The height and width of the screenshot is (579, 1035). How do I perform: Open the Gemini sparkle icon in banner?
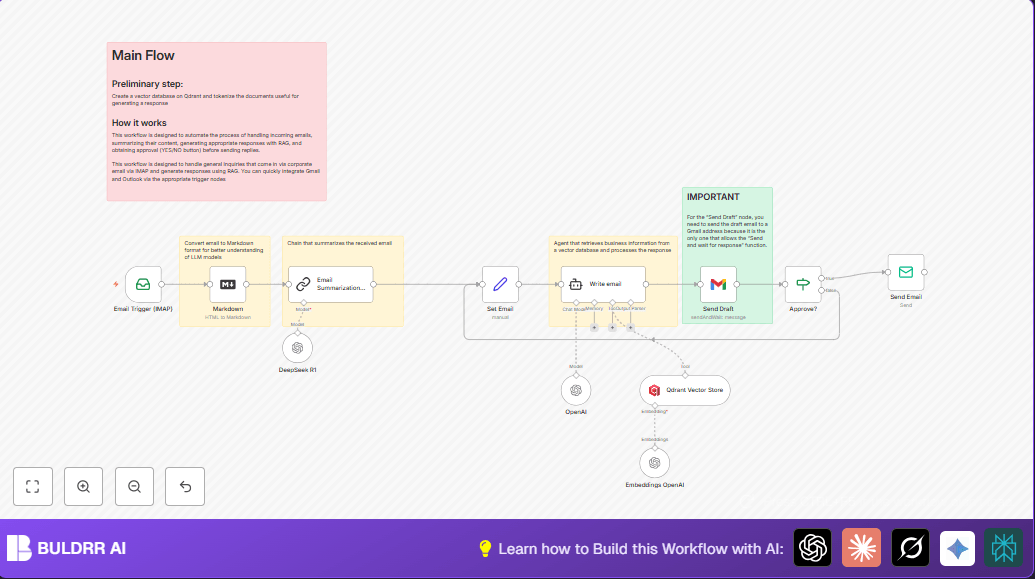tap(958, 548)
